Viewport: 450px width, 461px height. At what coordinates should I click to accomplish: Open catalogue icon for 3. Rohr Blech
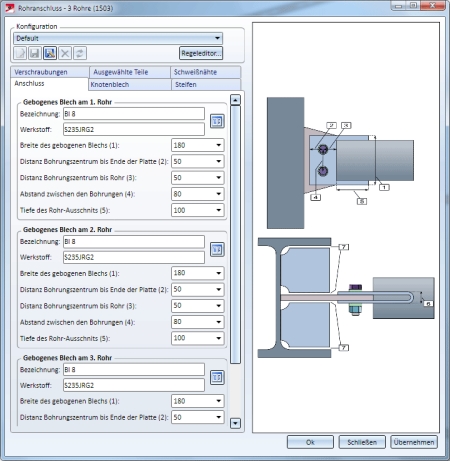tap(217, 377)
